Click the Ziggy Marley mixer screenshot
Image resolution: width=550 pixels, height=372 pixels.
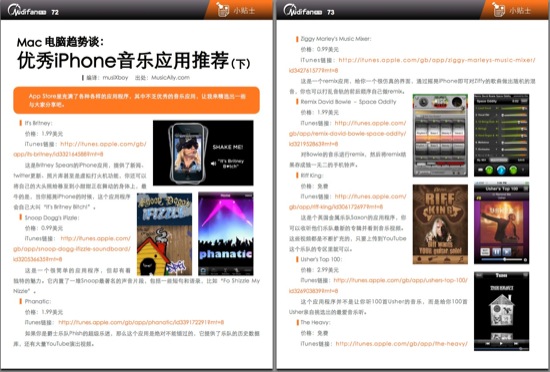pyautogui.click(x=440, y=135)
